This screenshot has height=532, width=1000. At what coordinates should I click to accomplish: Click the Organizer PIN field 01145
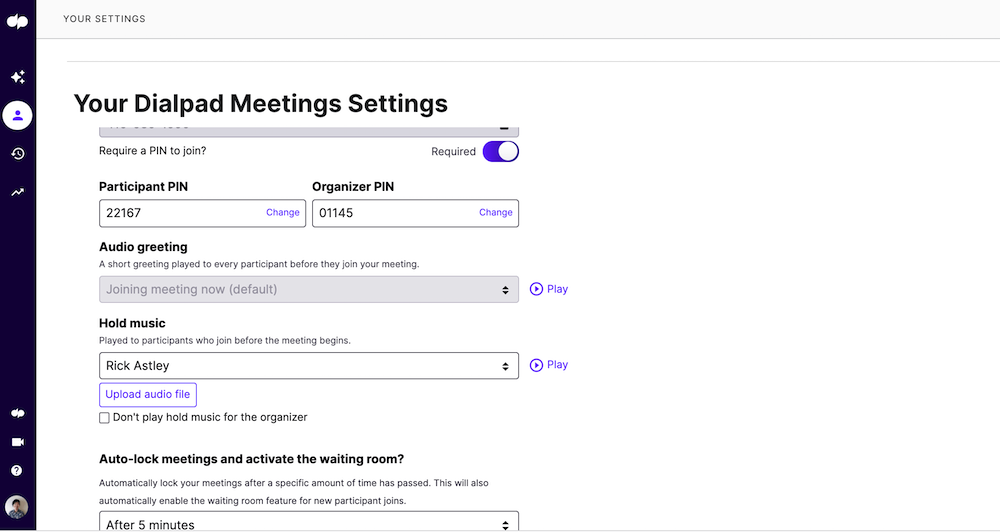(415, 213)
